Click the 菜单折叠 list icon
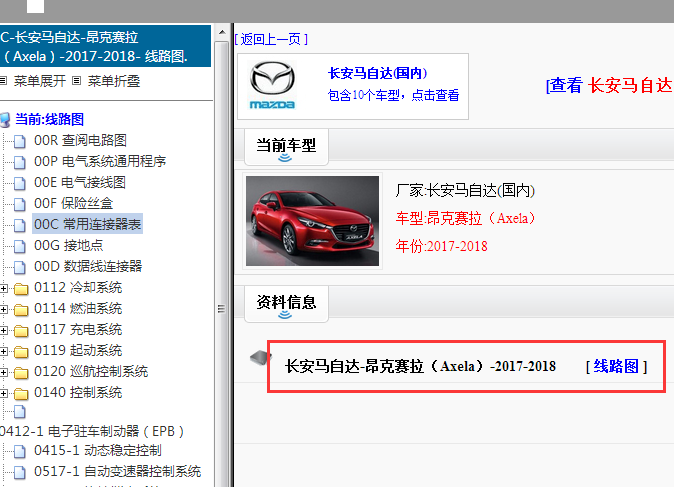The width and height of the screenshot is (674, 487). [77, 80]
